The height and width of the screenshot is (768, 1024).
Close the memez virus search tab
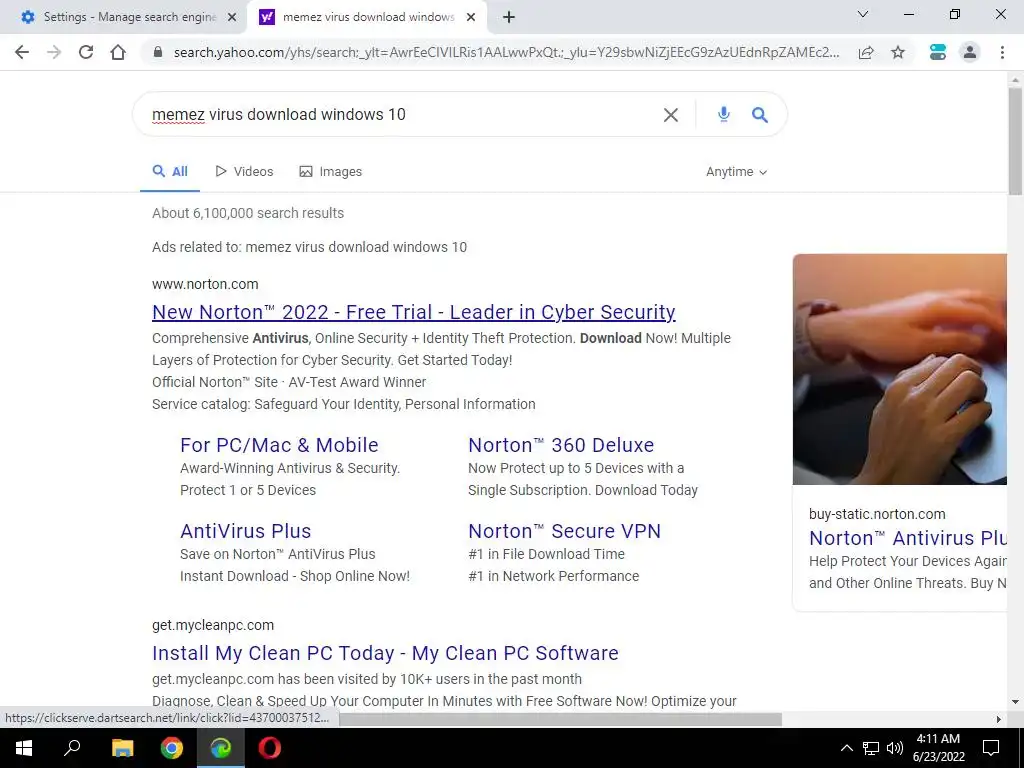(x=471, y=18)
